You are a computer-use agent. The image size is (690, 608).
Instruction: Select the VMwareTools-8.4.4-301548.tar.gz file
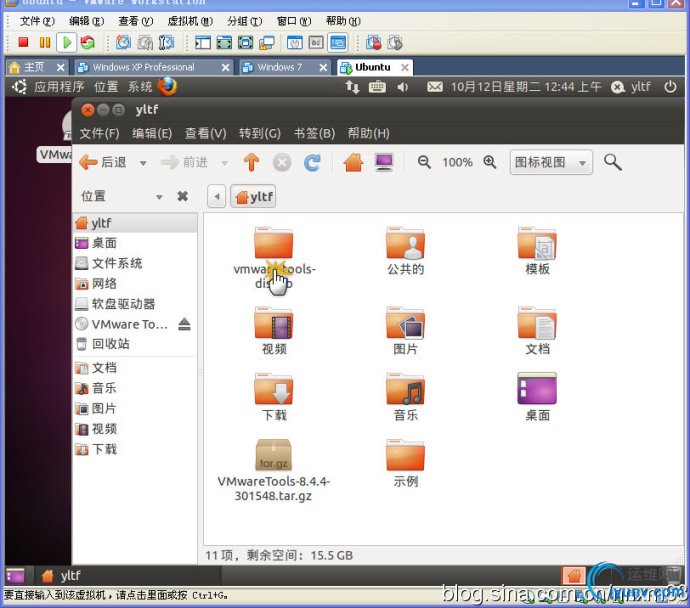click(273, 471)
